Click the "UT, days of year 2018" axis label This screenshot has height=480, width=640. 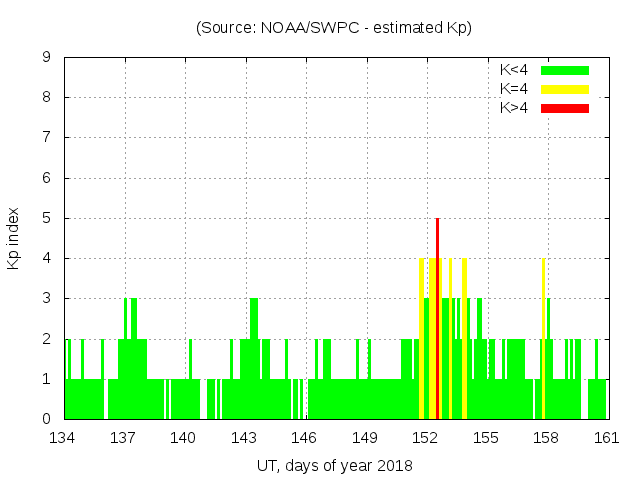(x=334, y=465)
